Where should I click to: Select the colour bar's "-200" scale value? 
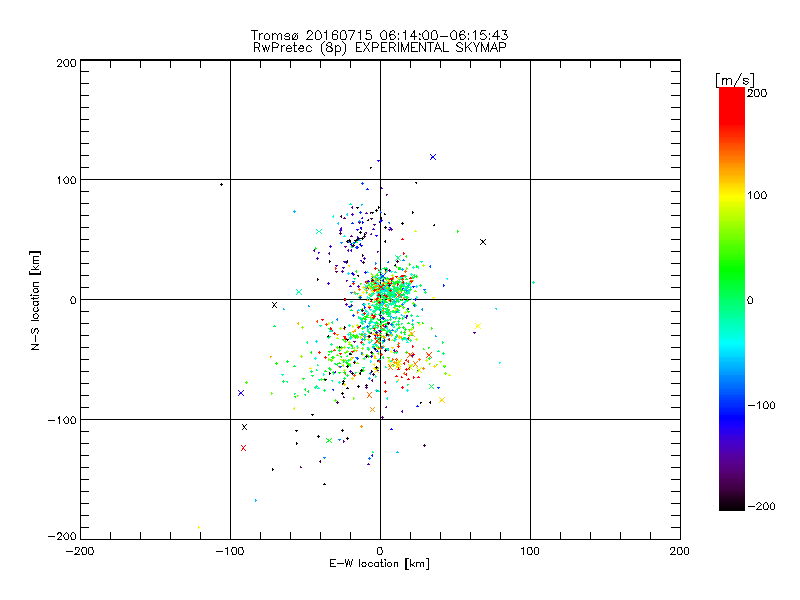[x=761, y=506]
